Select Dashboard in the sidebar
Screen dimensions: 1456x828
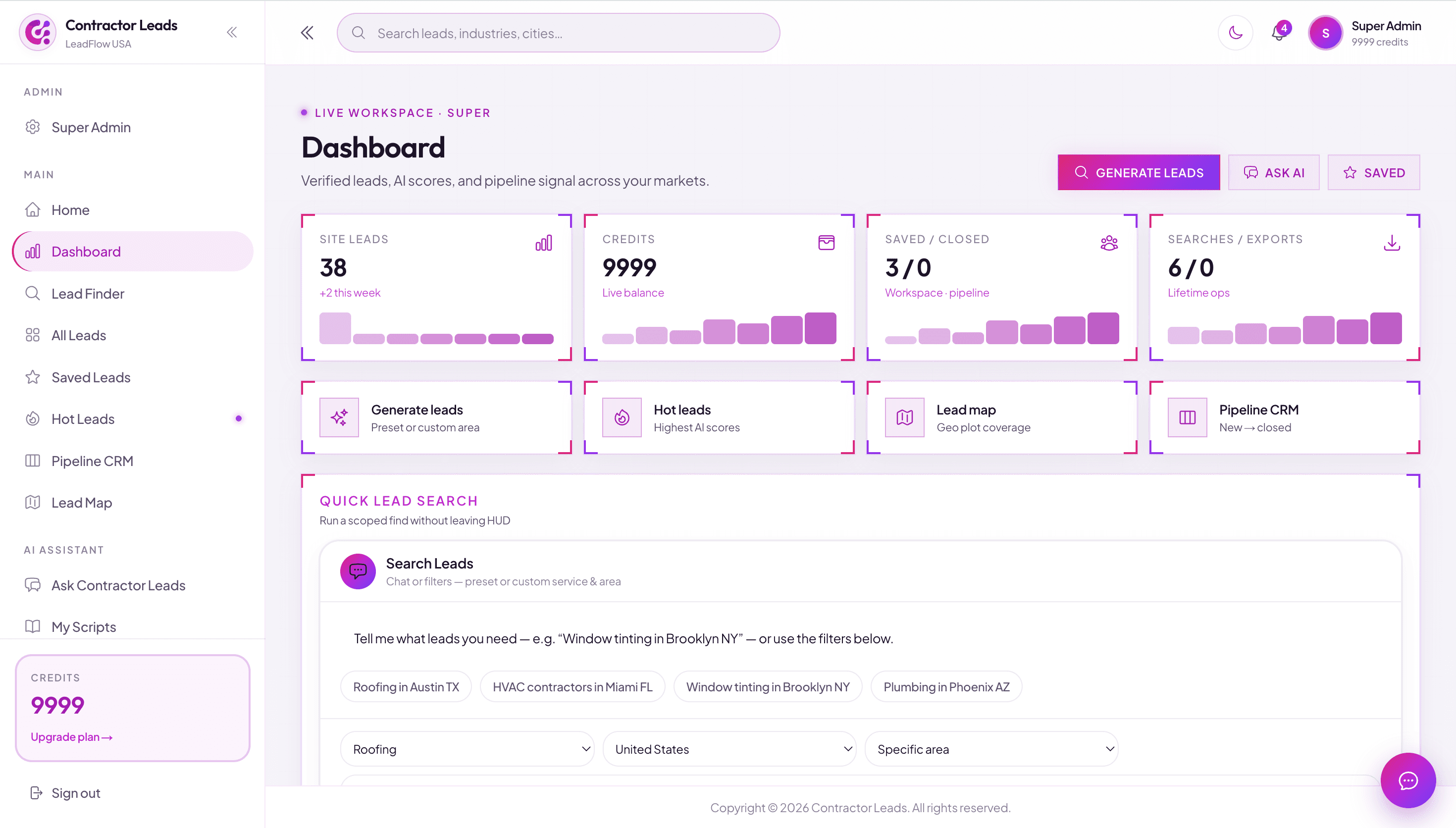coord(132,252)
